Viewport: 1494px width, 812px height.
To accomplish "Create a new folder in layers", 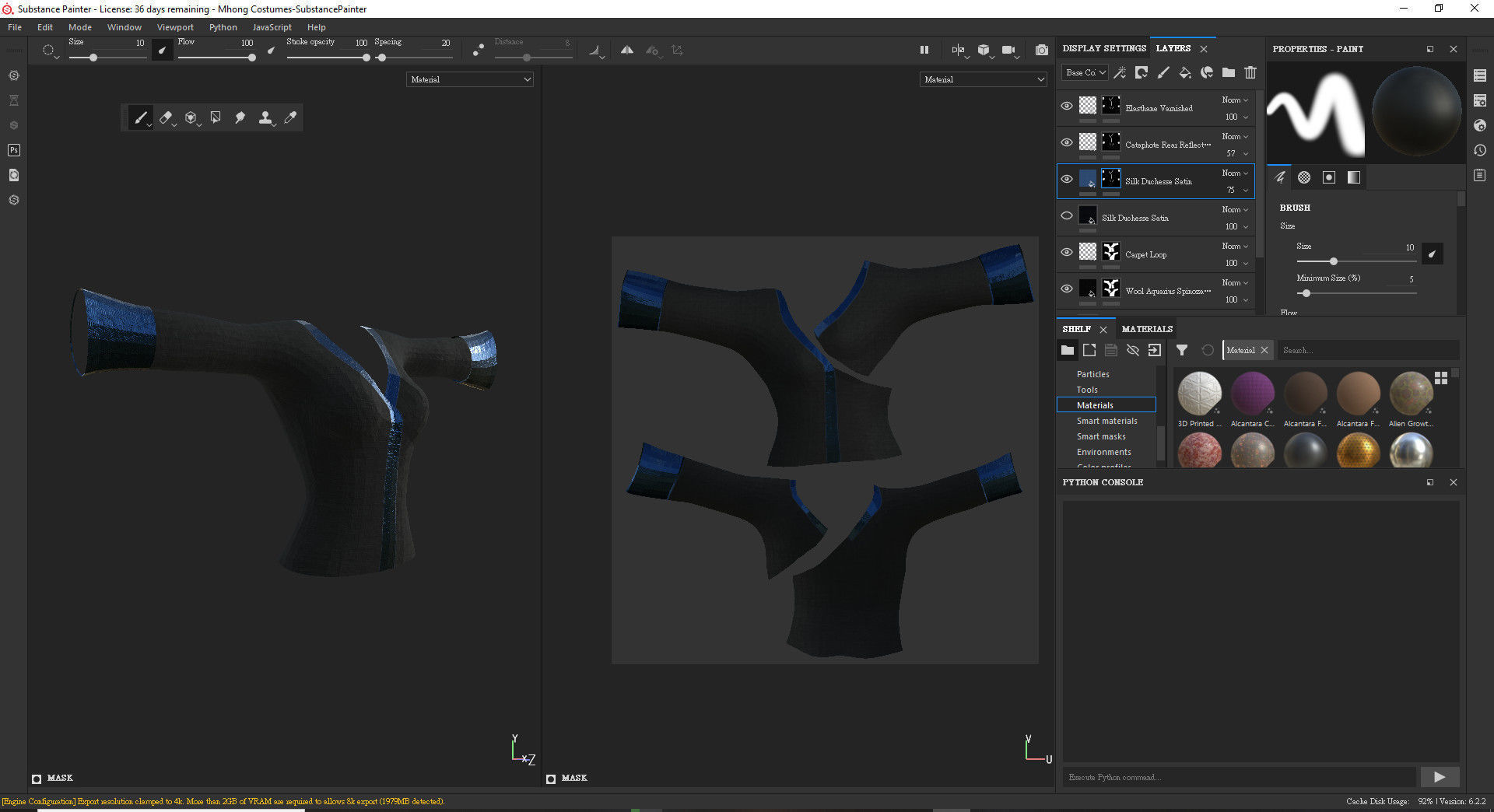I will (x=1229, y=72).
